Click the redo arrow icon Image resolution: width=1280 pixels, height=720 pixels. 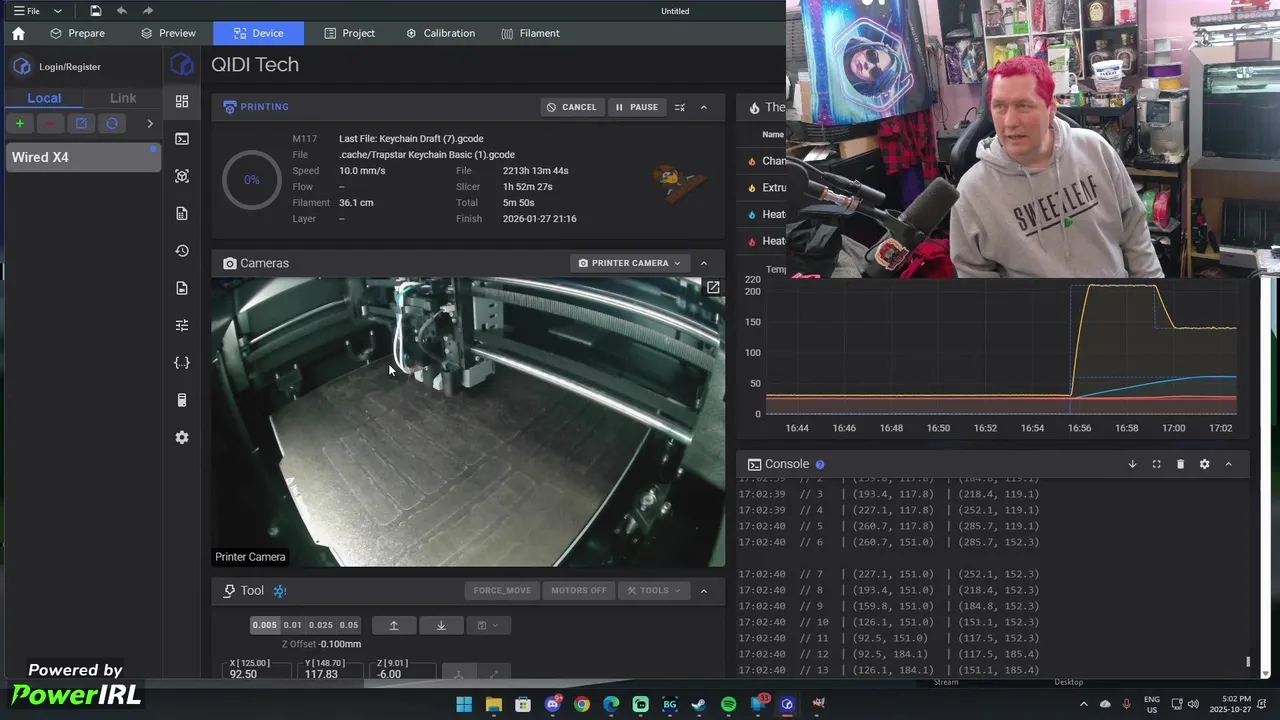coord(148,11)
